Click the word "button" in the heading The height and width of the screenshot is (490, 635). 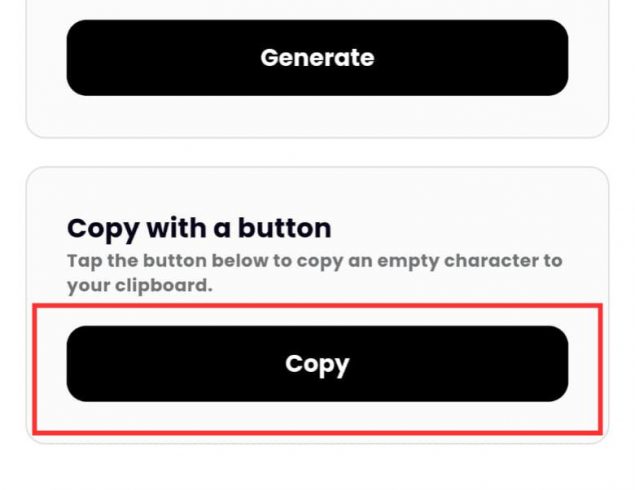tap(285, 228)
